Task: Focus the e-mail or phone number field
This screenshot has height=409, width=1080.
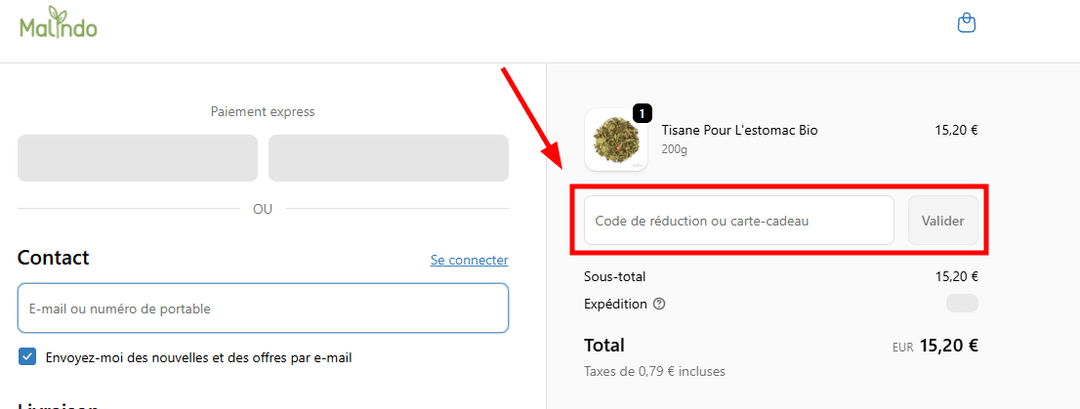Action: coord(263,308)
